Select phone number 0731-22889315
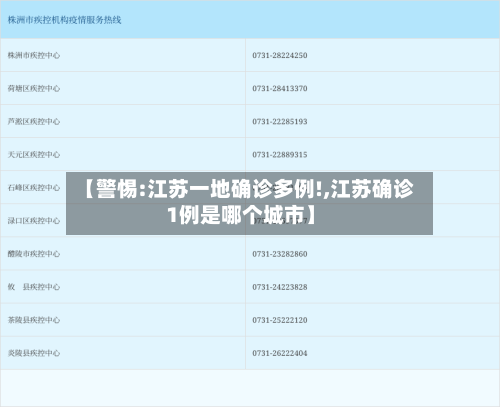Image resolution: width=500 pixels, height=407 pixels. 280,154
